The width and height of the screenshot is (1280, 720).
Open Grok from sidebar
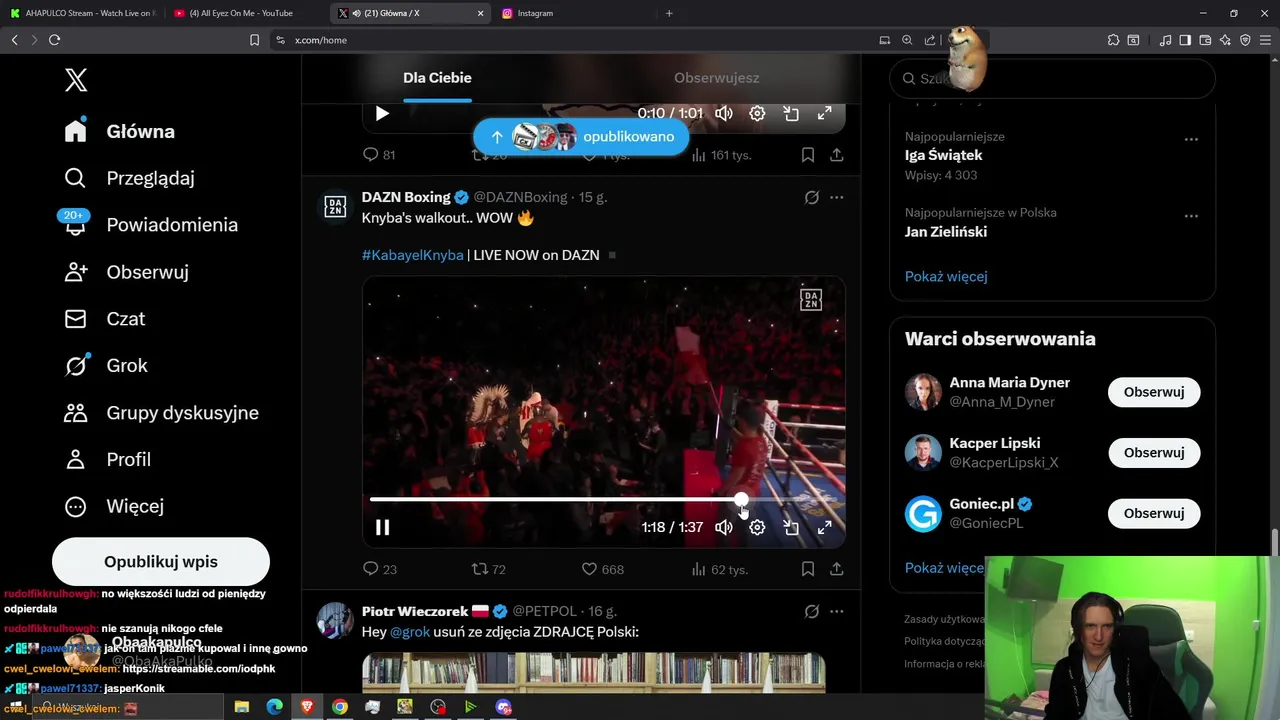pos(106,366)
